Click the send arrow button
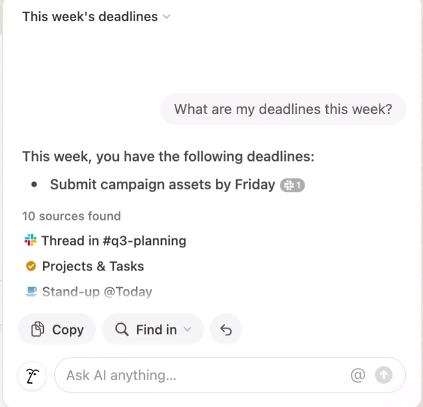 [x=384, y=375]
